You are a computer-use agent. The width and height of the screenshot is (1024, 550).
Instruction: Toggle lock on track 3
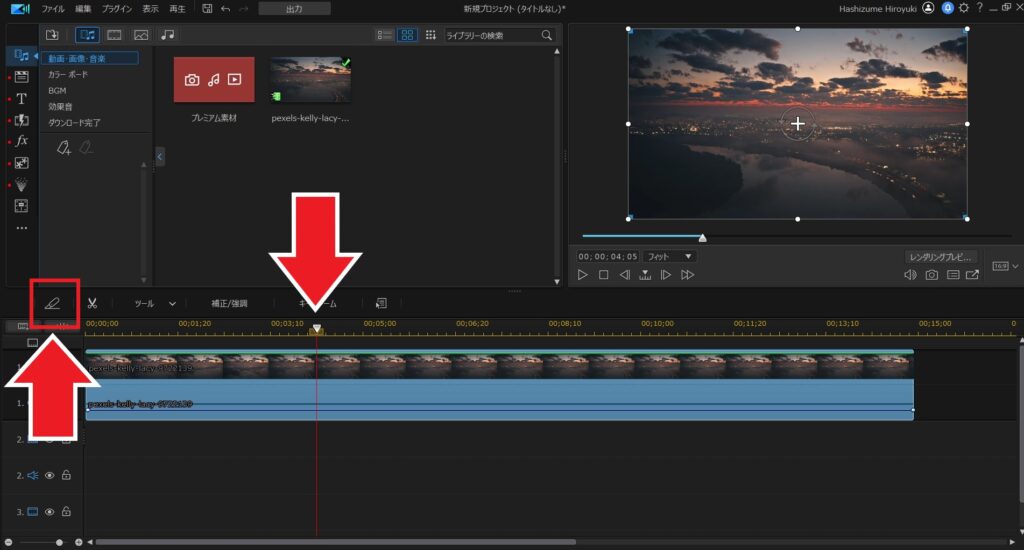66,512
